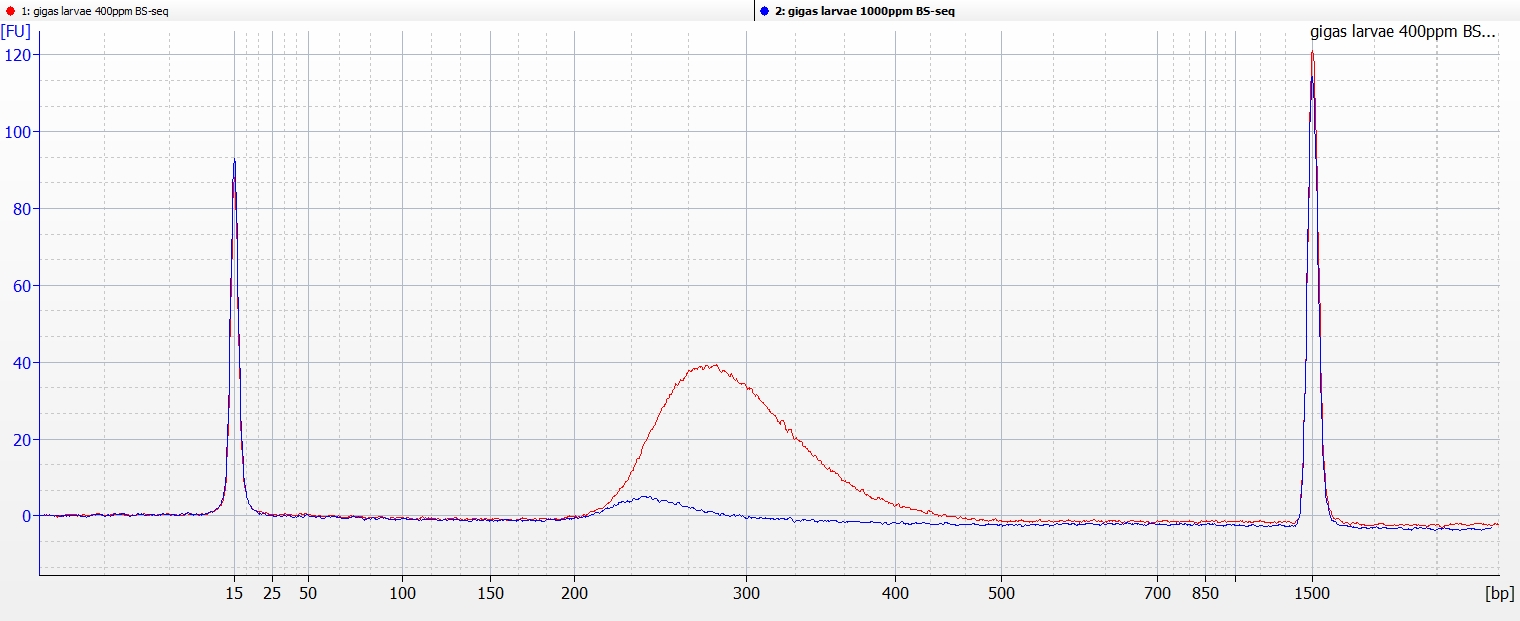
Task: Click the 40 value on the FU axis
Action: 20,363
